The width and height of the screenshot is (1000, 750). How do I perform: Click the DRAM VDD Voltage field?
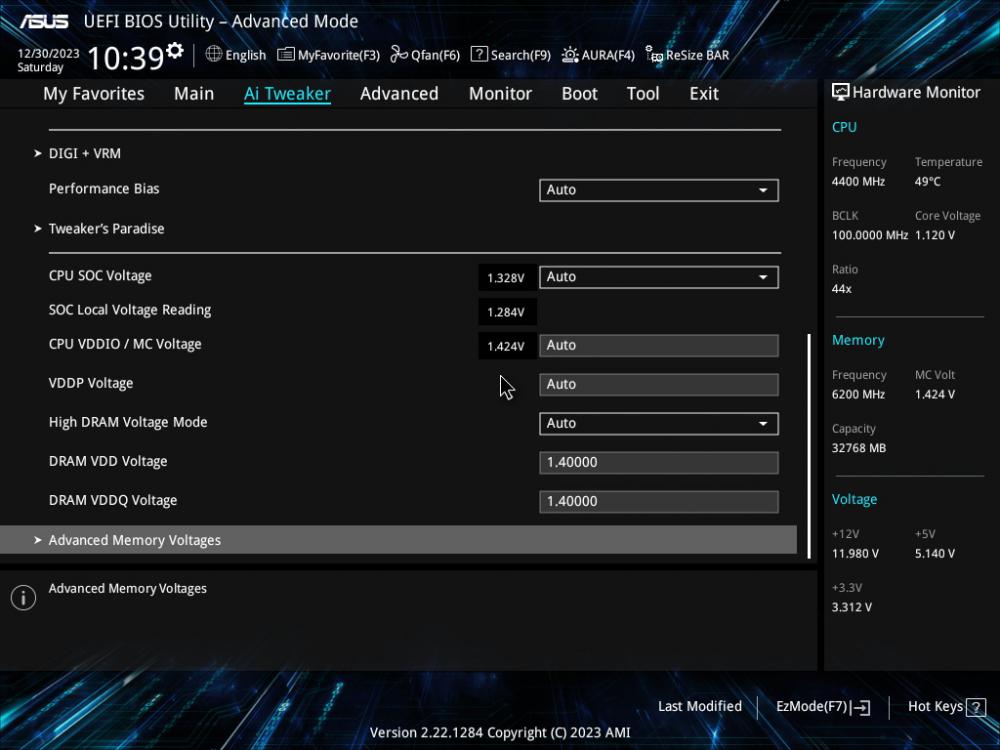pyautogui.click(x=659, y=462)
